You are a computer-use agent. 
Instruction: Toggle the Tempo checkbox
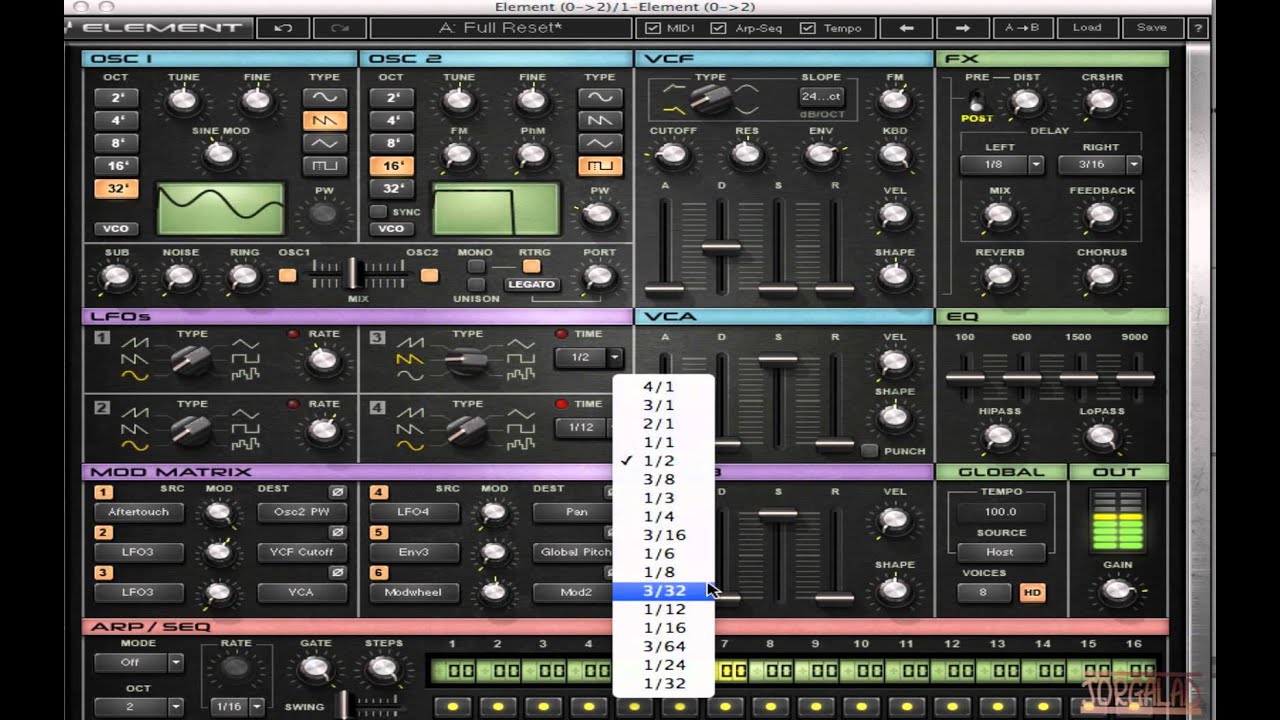[x=808, y=28]
